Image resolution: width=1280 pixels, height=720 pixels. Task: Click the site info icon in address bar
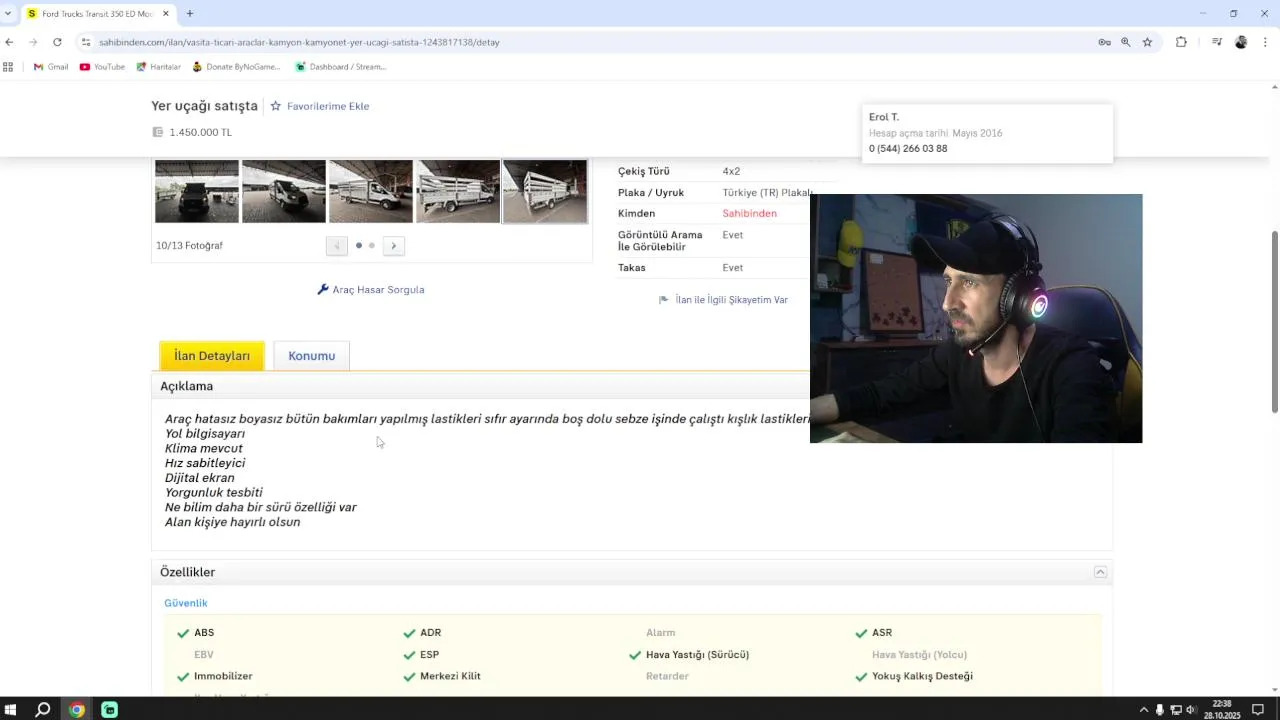(86, 42)
